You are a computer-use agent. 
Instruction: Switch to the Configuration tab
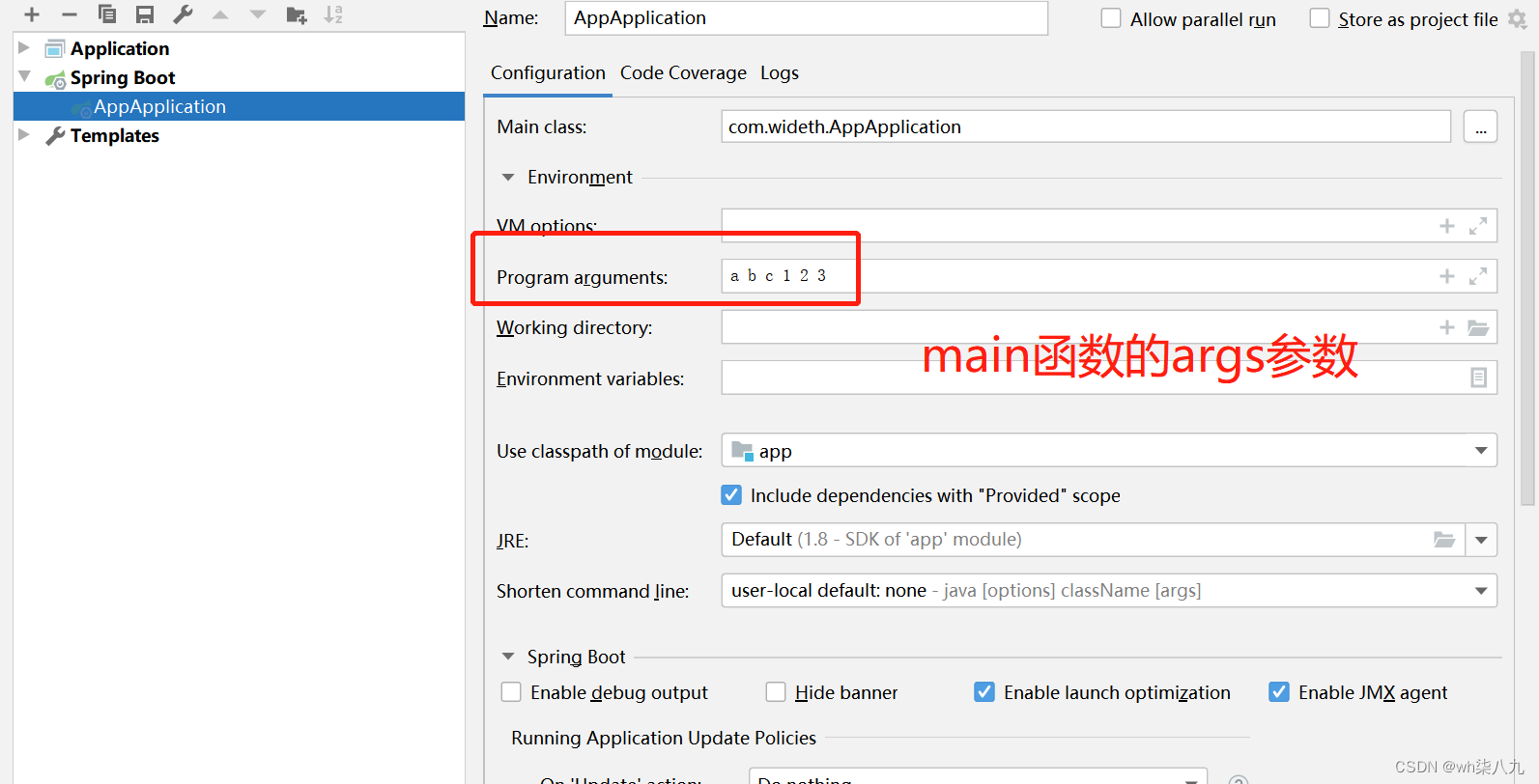[x=548, y=73]
